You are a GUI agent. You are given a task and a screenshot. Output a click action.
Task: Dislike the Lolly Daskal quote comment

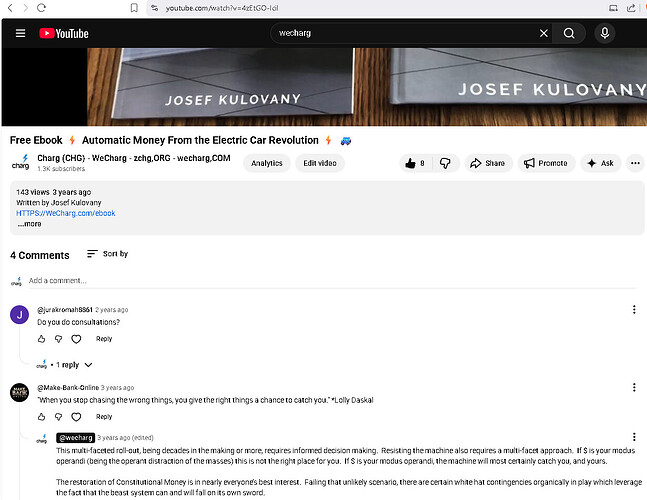(59, 417)
